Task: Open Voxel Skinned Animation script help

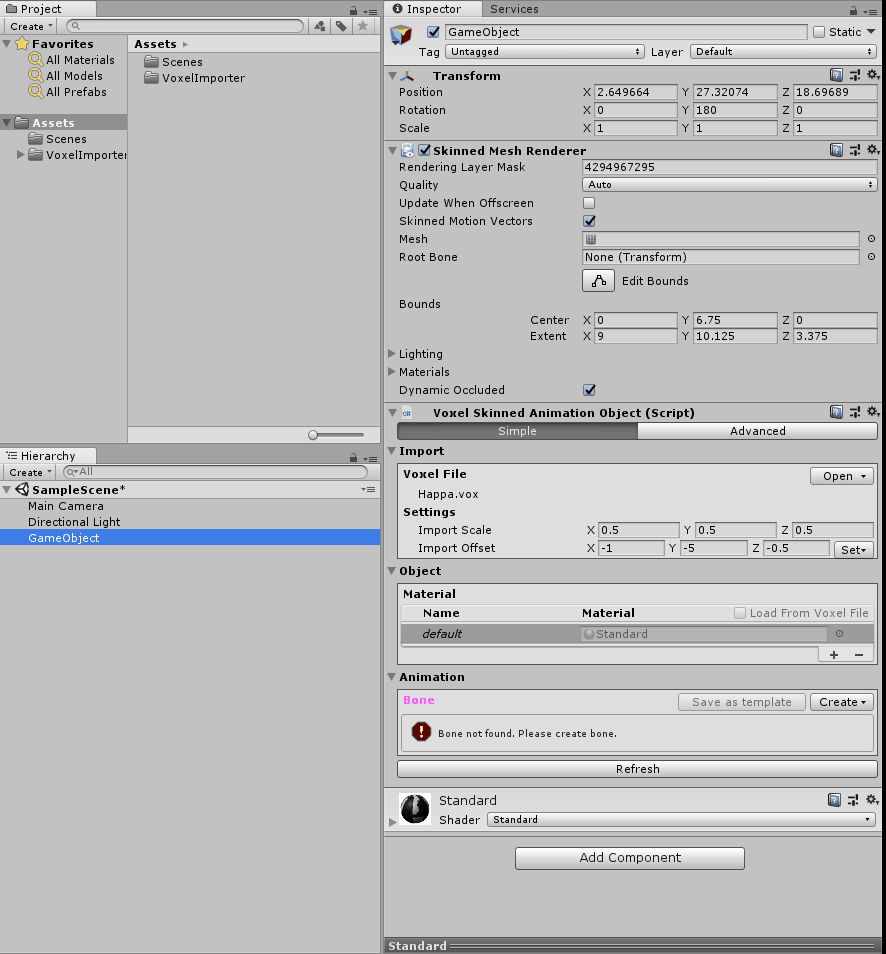Action: point(837,412)
